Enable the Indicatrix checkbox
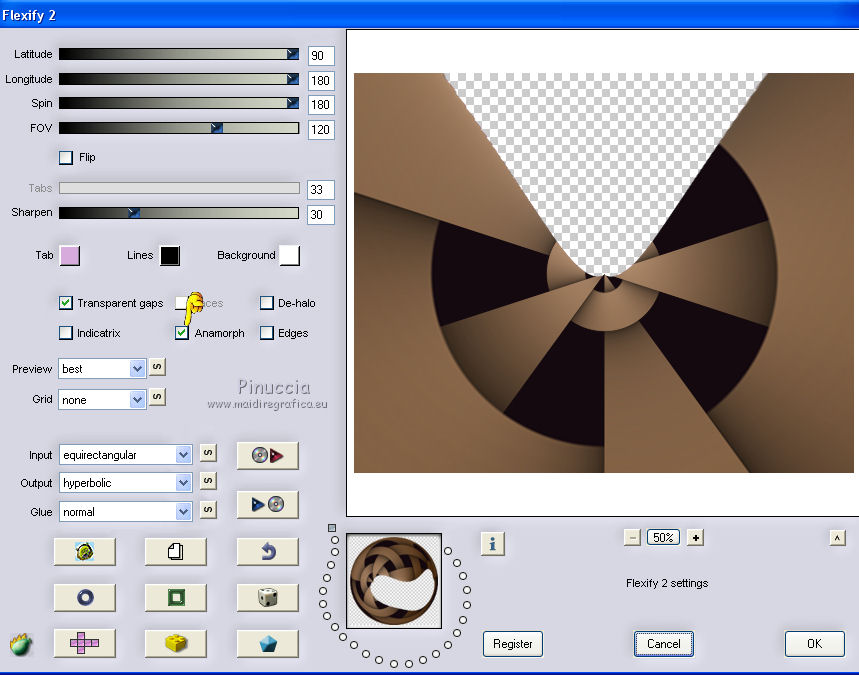 [x=66, y=333]
